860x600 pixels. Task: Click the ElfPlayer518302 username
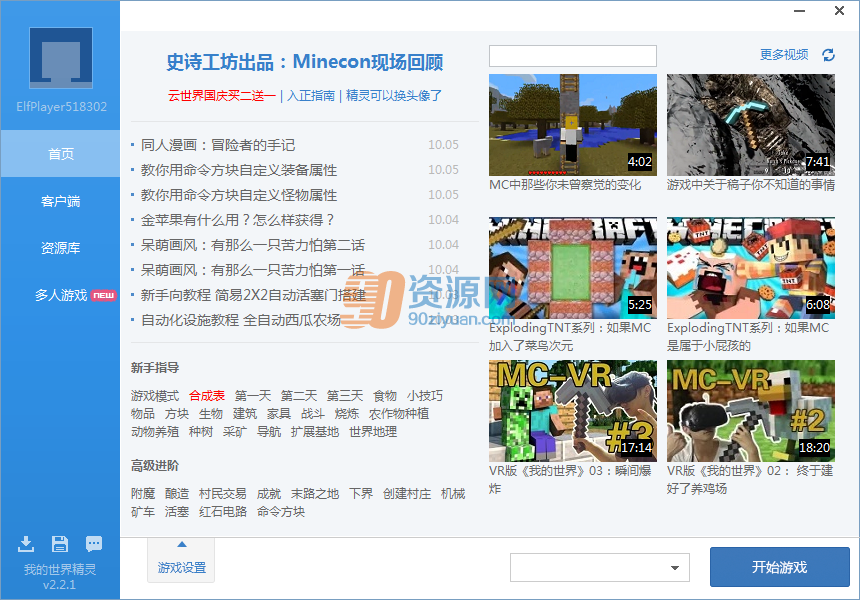point(61,106)
